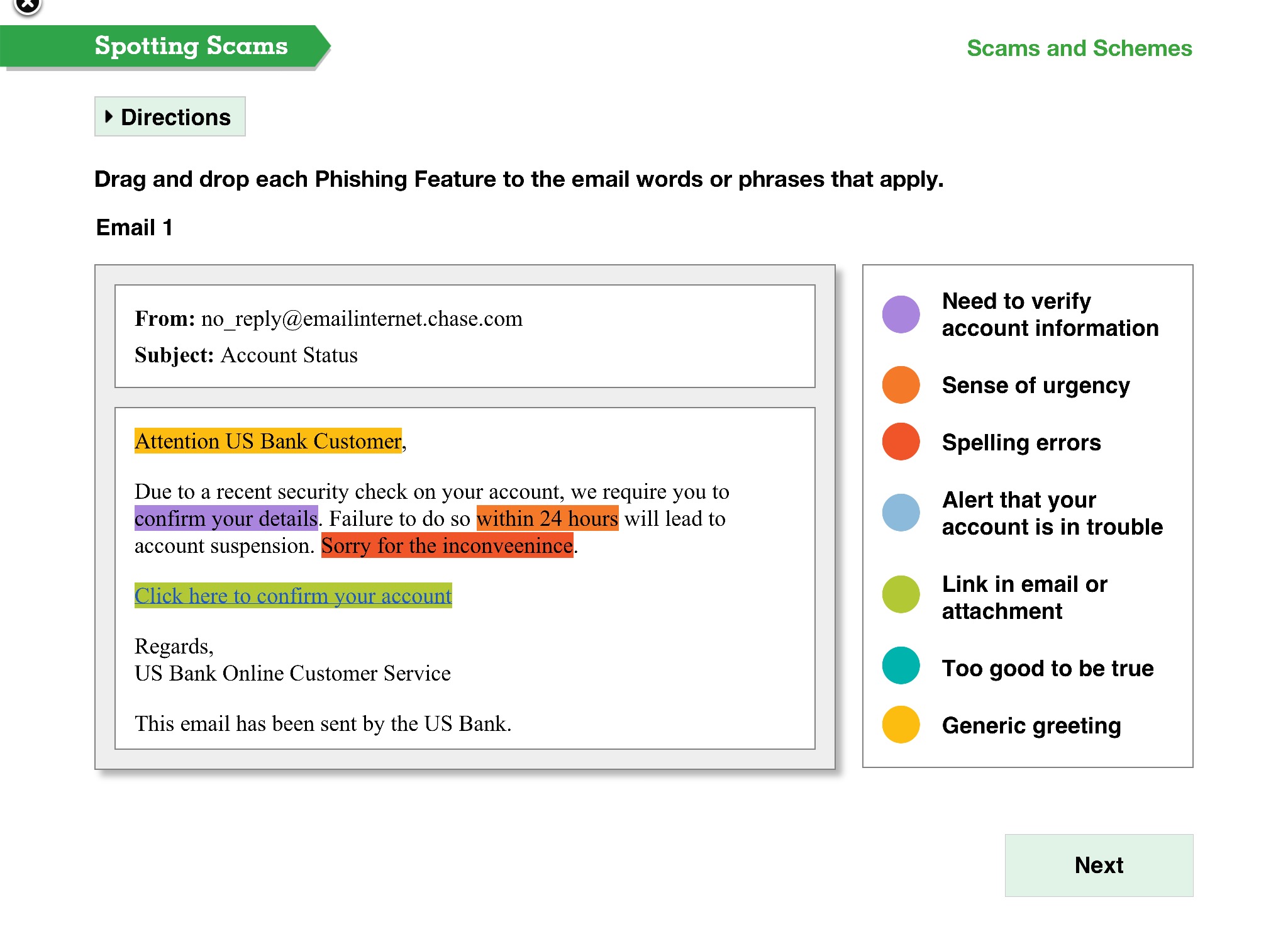Click the Scams and Schemes heading

tap(1079, 48)
